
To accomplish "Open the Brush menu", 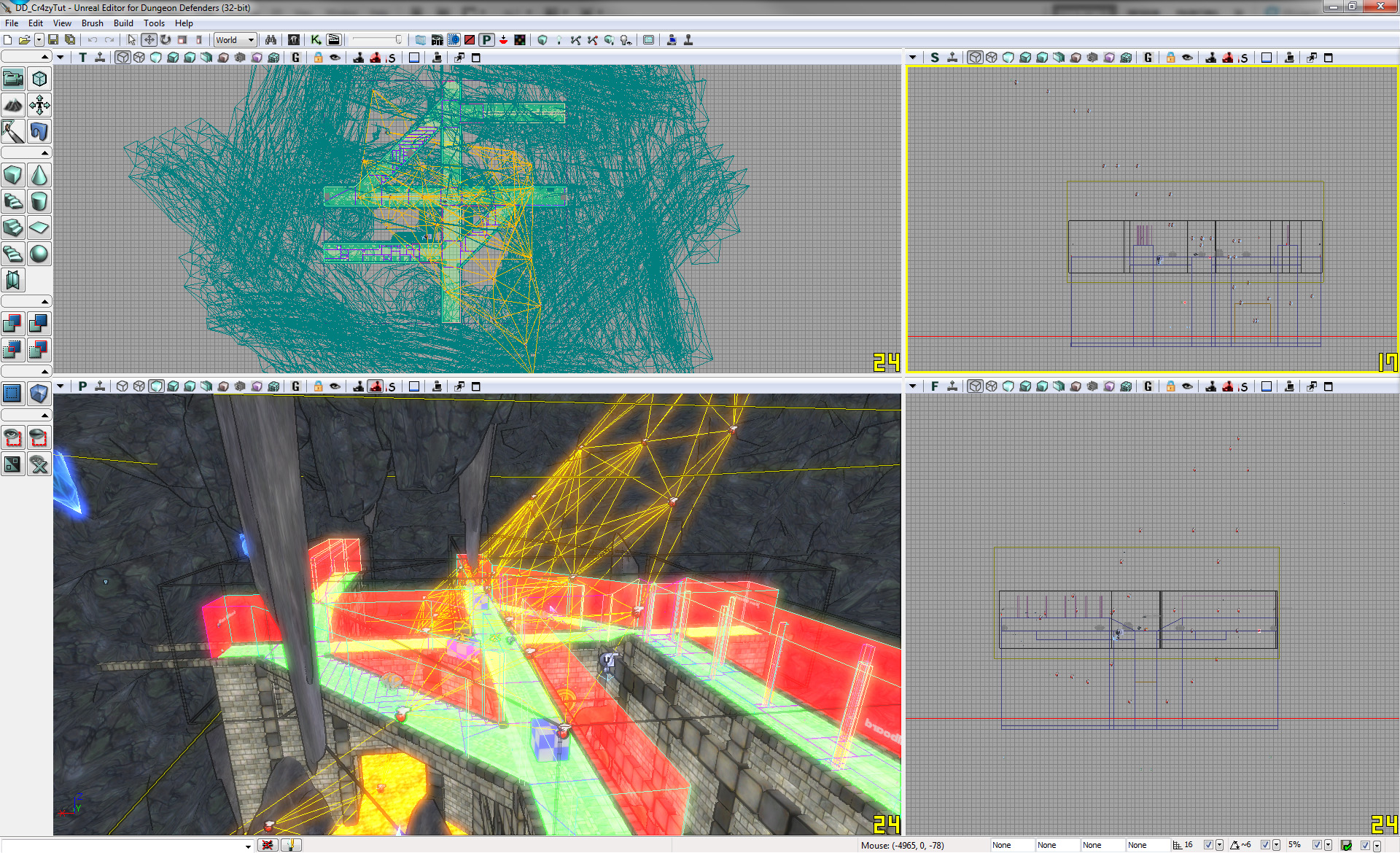I will pos(93,23).
